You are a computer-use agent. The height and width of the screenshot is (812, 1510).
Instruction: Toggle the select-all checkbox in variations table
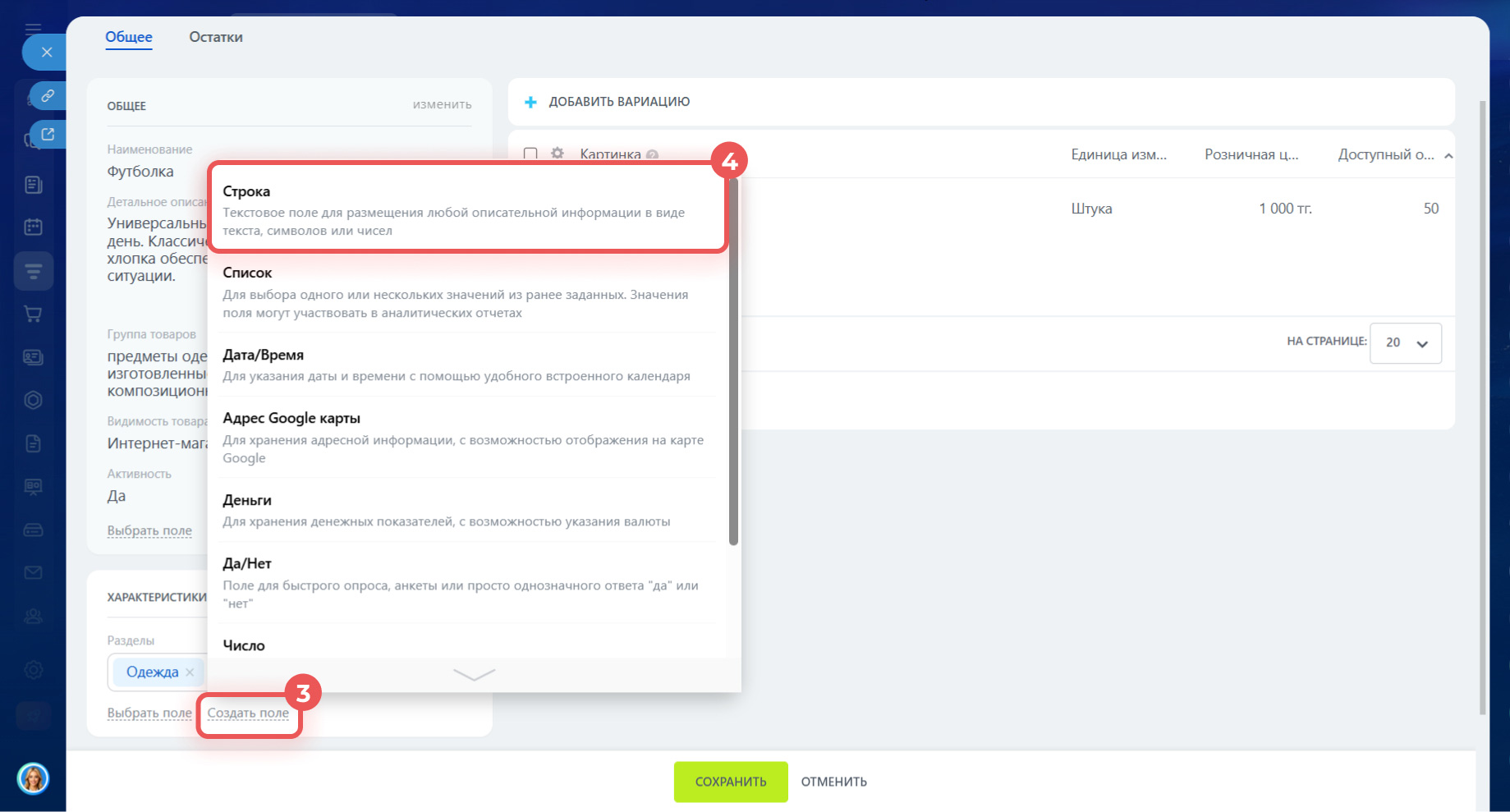(x=530, y=154)
